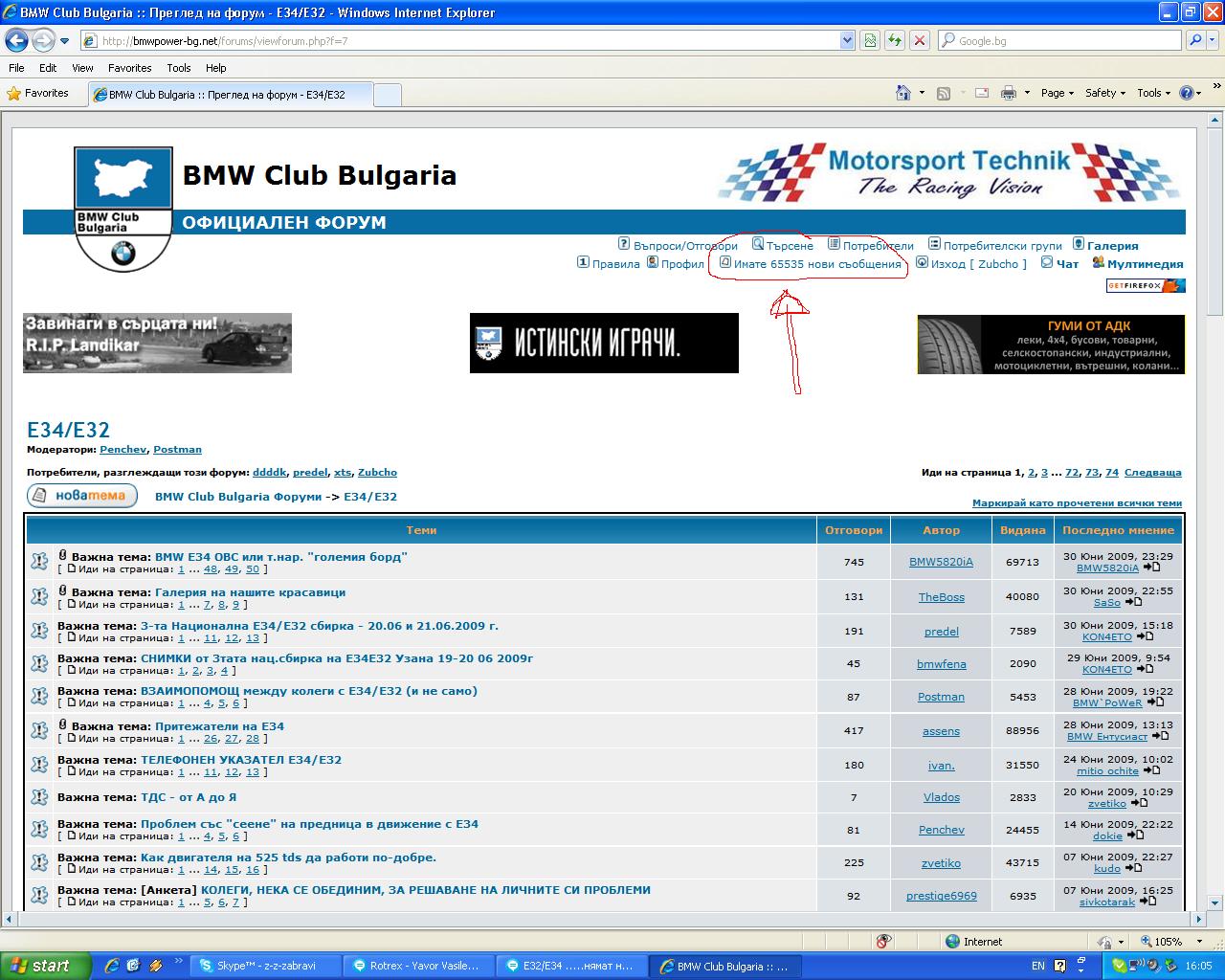Open the View menu
1225x980 pixels.
coord(82,68)
